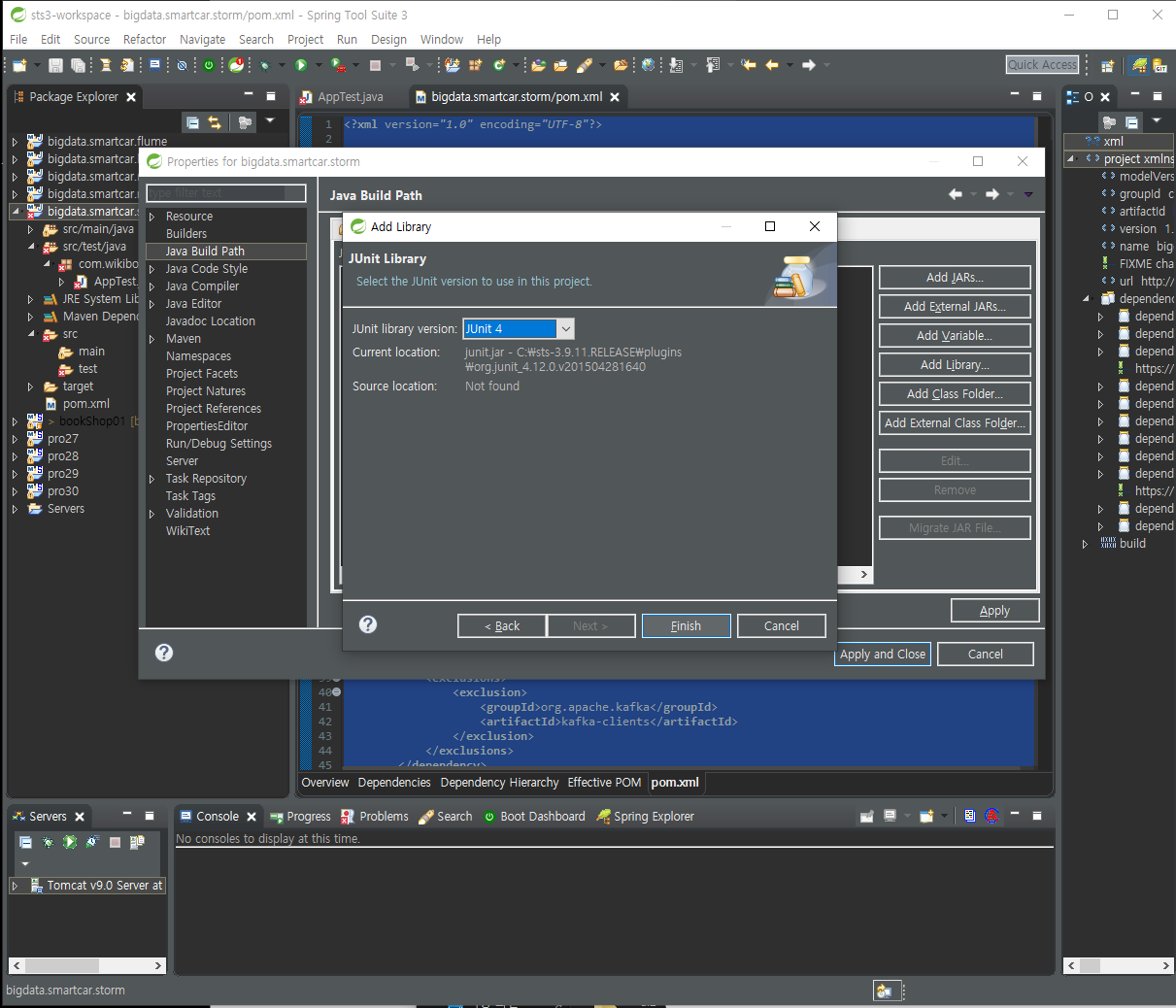
Task: Click the status bar icon at bottom right
Action: click(x=883, y=991)
